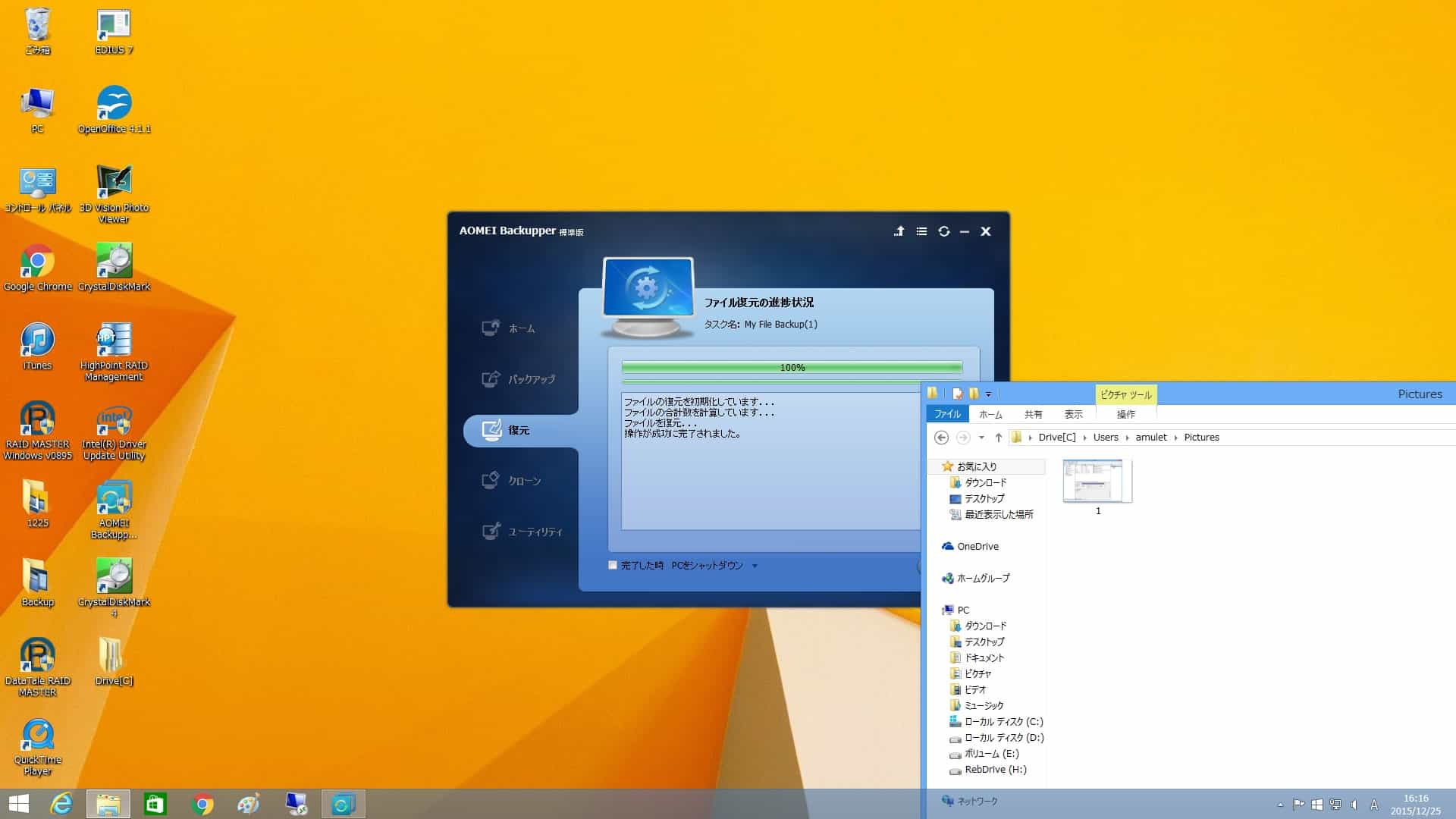Image resolution: width=1456 pixels, height=819 pixels.
Task: Open recent locations dropdown in Explorer
Action: point(981,438)
